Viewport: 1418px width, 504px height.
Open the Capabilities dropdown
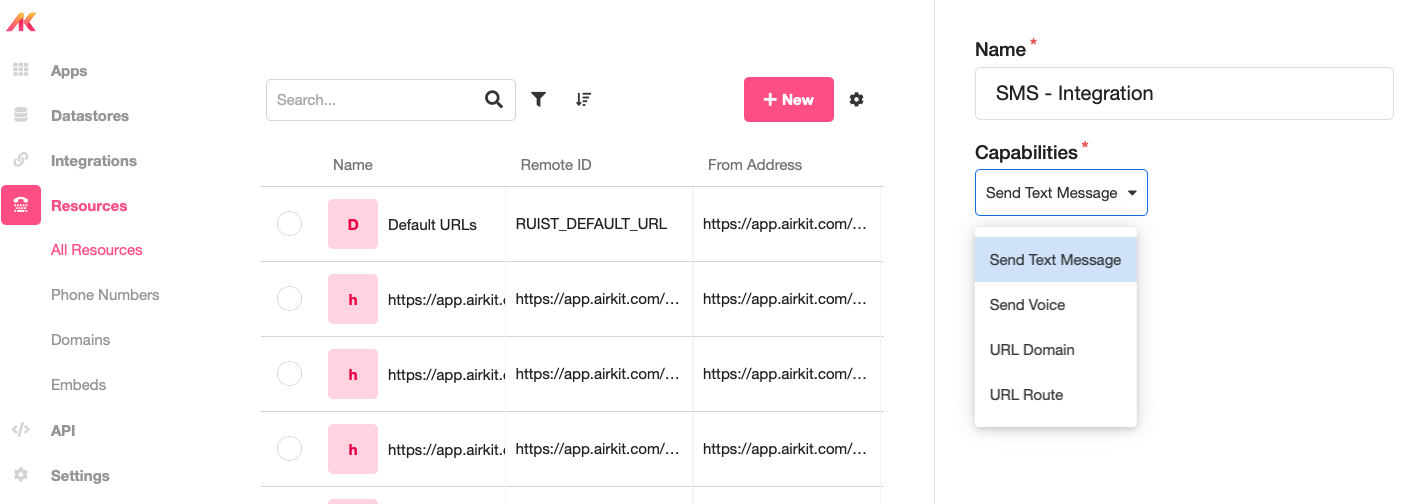point(1061,192)
